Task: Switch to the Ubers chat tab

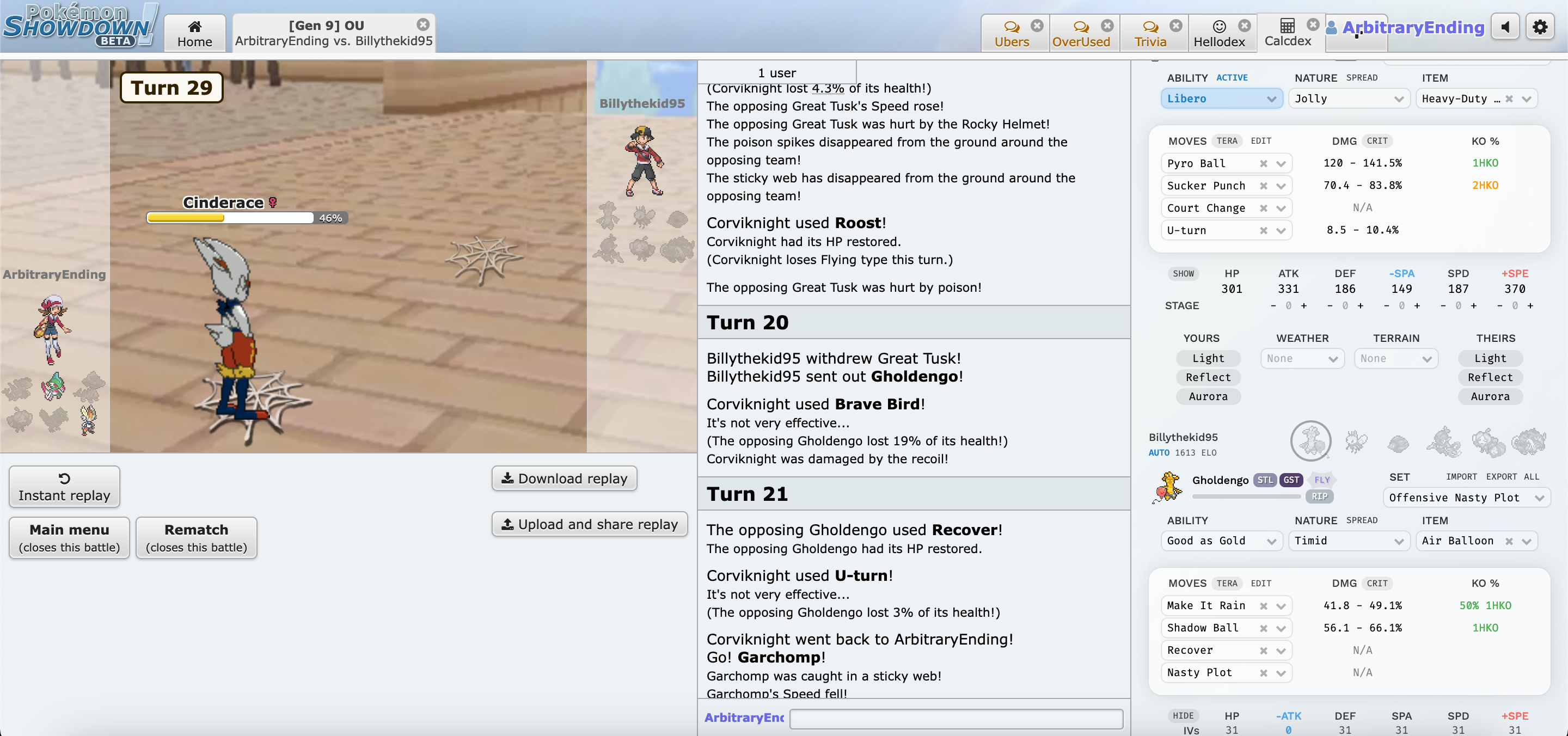Action: click(x=1012, y=34)
